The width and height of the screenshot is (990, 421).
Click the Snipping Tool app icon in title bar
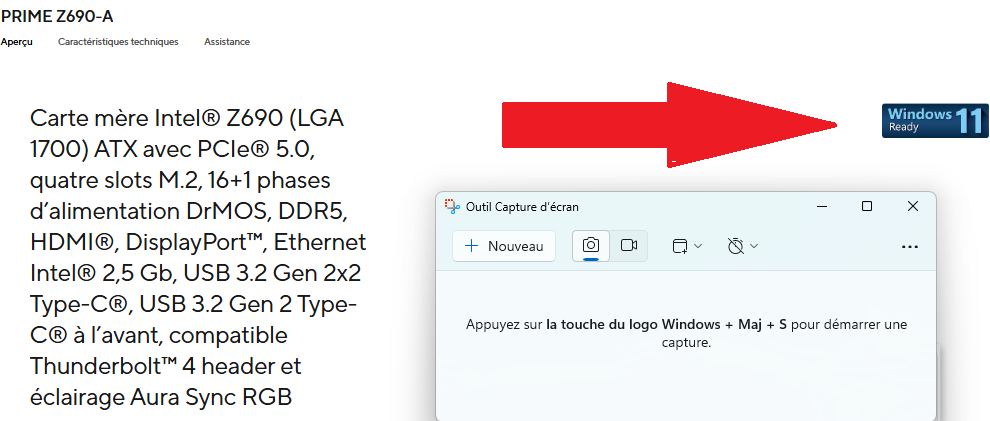pyautogui.click(x=452, y=206)
